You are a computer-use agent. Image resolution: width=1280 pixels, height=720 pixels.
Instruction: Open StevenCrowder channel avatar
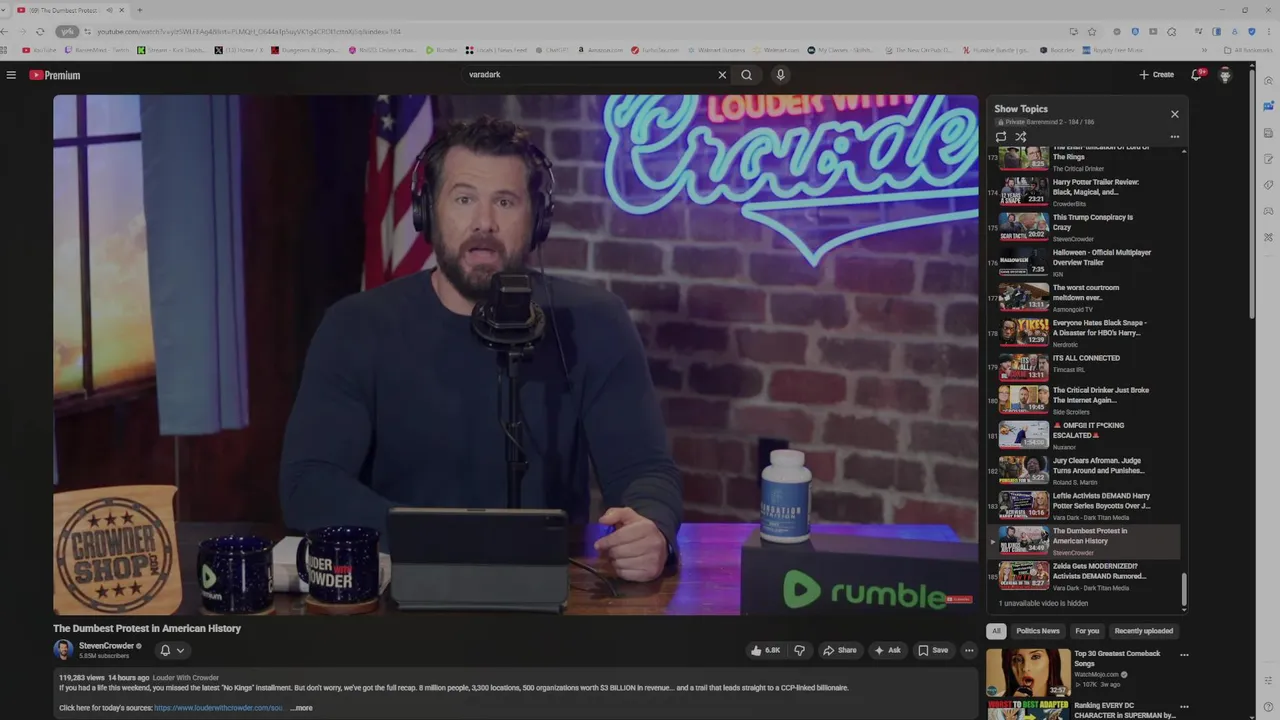(63, 650)
